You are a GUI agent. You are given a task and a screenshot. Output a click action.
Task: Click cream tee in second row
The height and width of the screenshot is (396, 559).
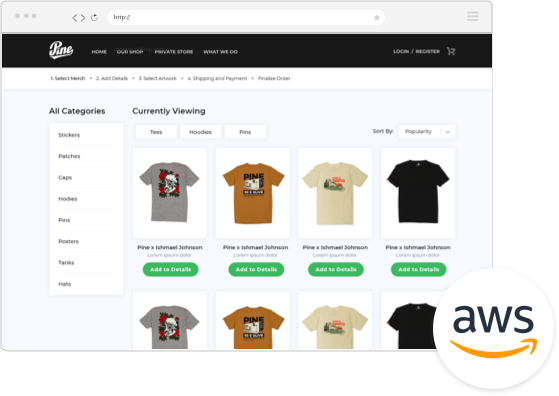tap(335, 320)
